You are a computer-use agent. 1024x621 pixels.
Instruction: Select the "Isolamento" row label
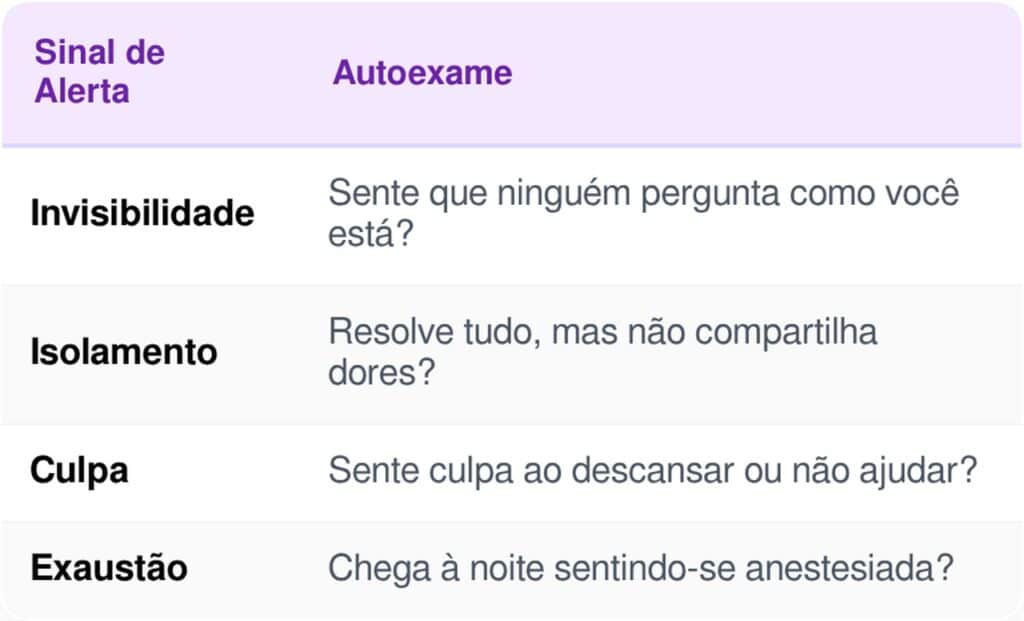[123, 352]
